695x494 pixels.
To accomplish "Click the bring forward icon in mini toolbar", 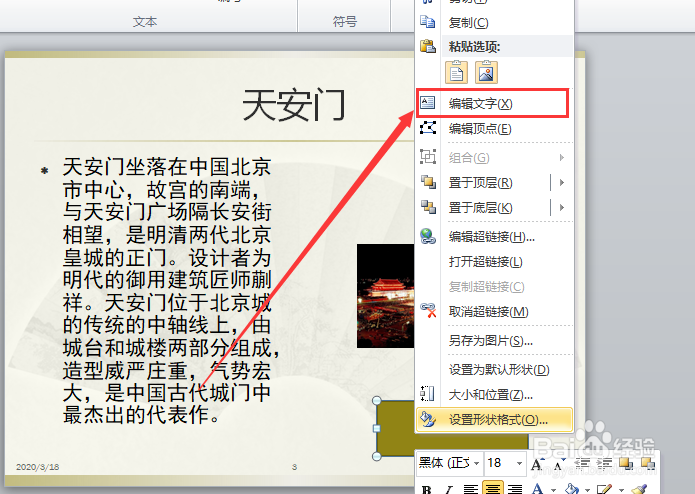I will 626,463.
